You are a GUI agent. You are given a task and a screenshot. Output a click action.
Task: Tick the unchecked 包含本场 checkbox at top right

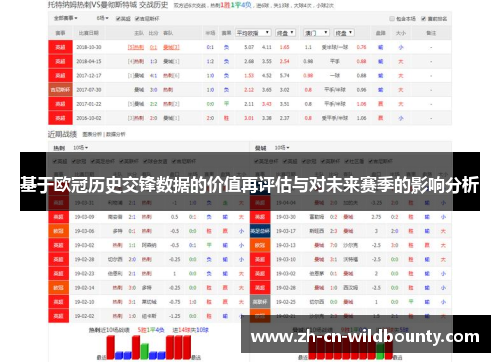pos(392,19)
